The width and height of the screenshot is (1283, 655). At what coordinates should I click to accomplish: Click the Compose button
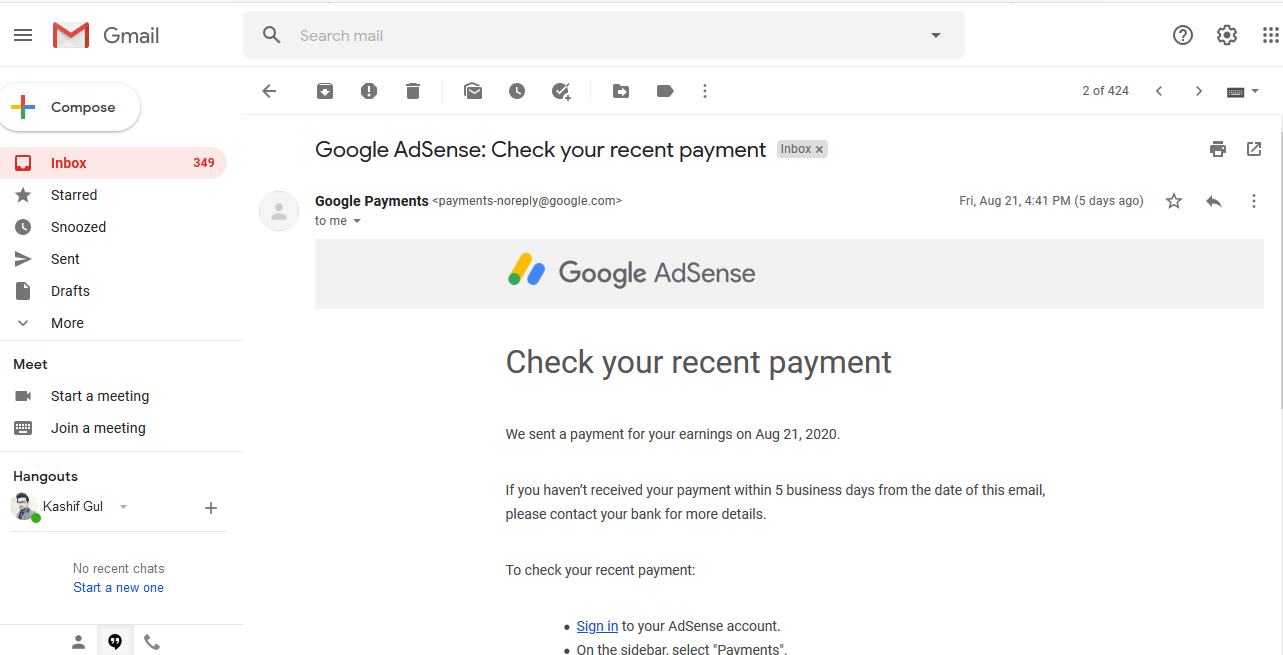click(x=70, y=107)
